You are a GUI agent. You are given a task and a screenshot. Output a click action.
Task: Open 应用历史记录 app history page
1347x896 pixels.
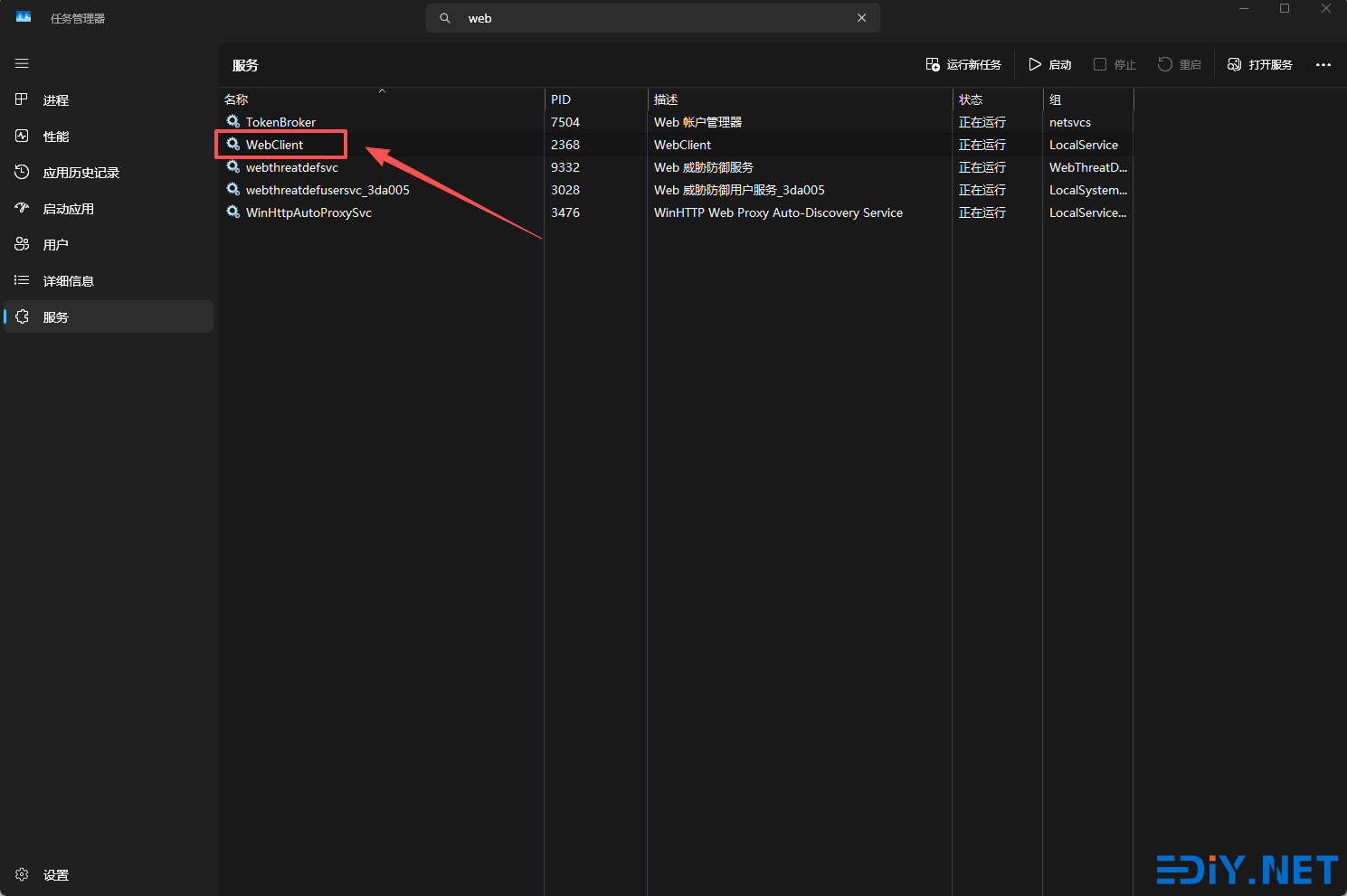[81, 173]
